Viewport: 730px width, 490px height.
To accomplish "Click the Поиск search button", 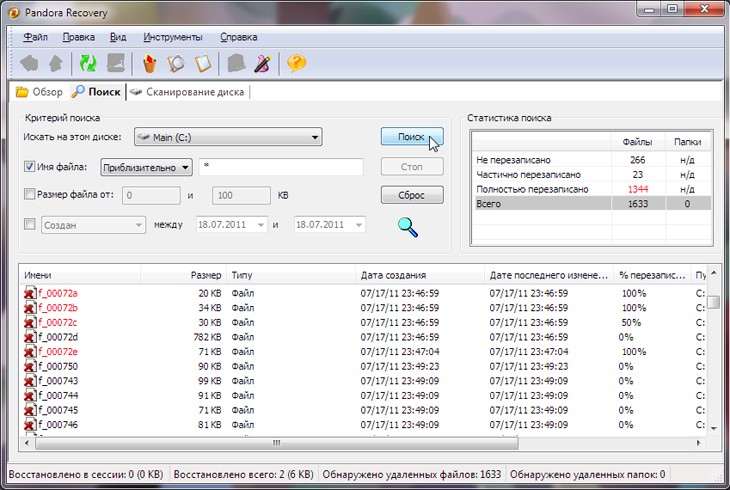I will pos(412,137).
